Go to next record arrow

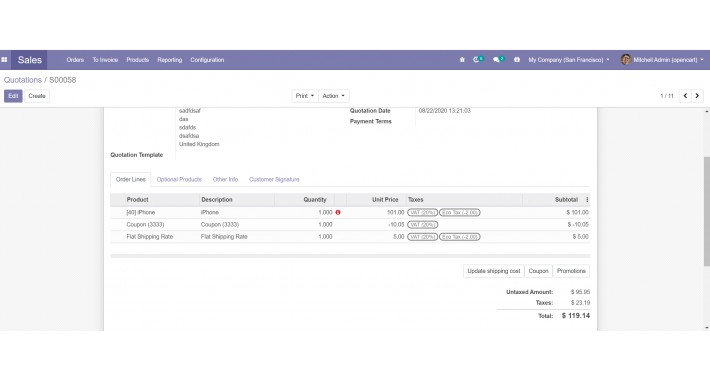point(697,96)
